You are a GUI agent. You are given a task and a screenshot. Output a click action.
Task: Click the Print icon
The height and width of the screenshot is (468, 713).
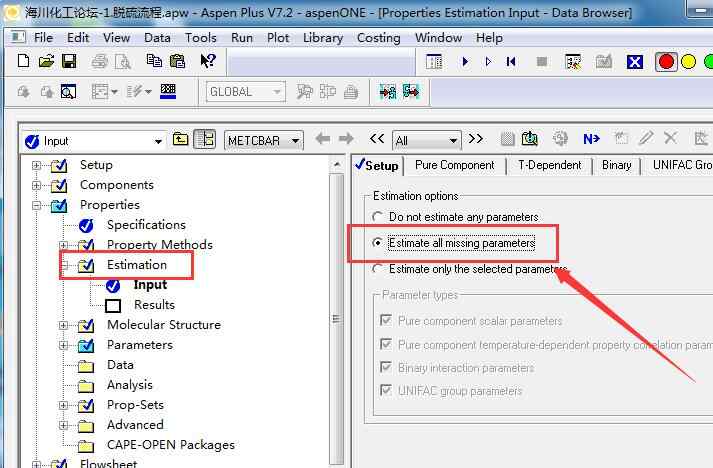100,61
